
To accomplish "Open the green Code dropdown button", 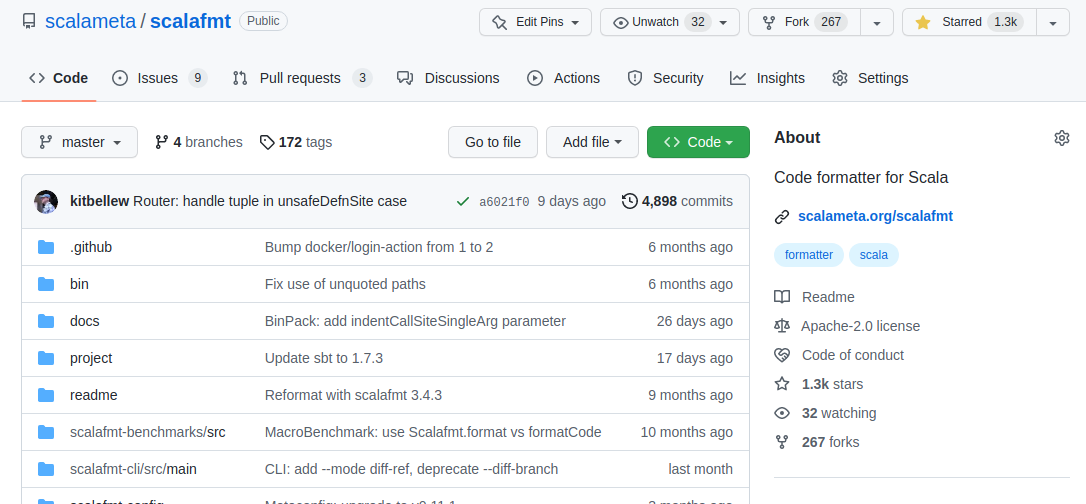I will (x=698, y=142).
